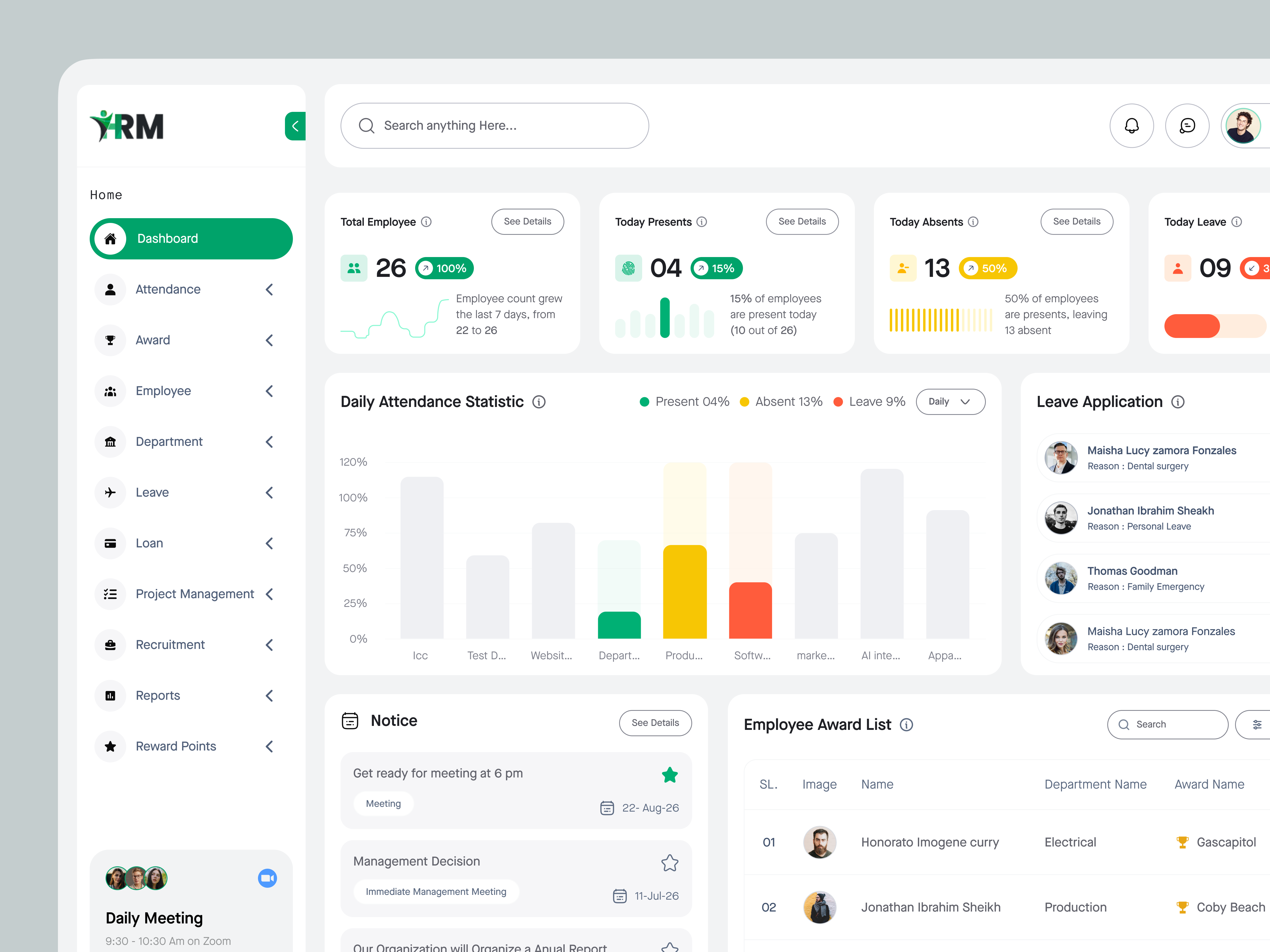Click the Department Name column header

click(1095, 784)
